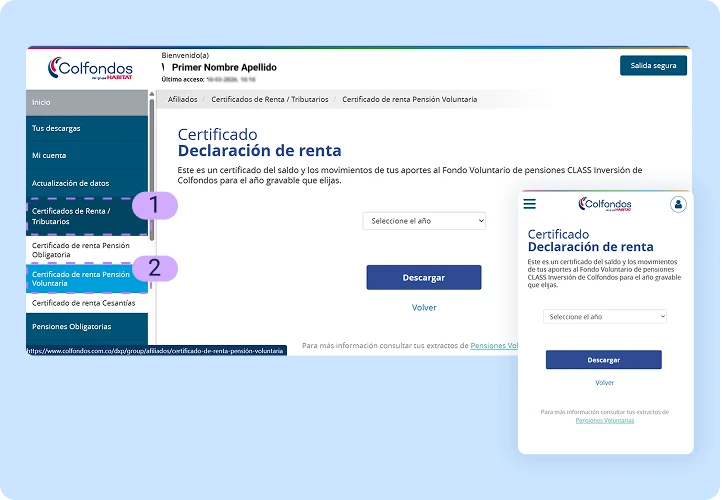
Task: Click Certificados de Renta / Tributarios breadcrumb
Action: point(270,99)
